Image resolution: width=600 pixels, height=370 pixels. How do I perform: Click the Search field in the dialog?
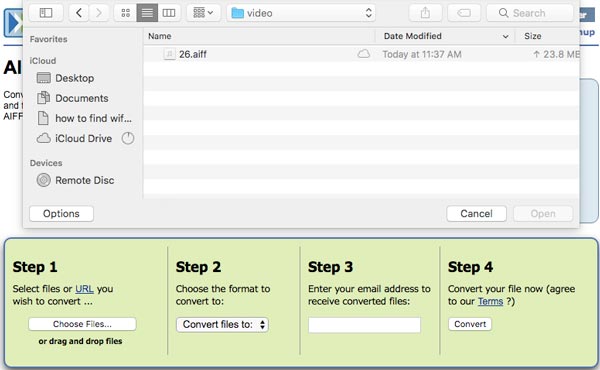coord(530,13)
